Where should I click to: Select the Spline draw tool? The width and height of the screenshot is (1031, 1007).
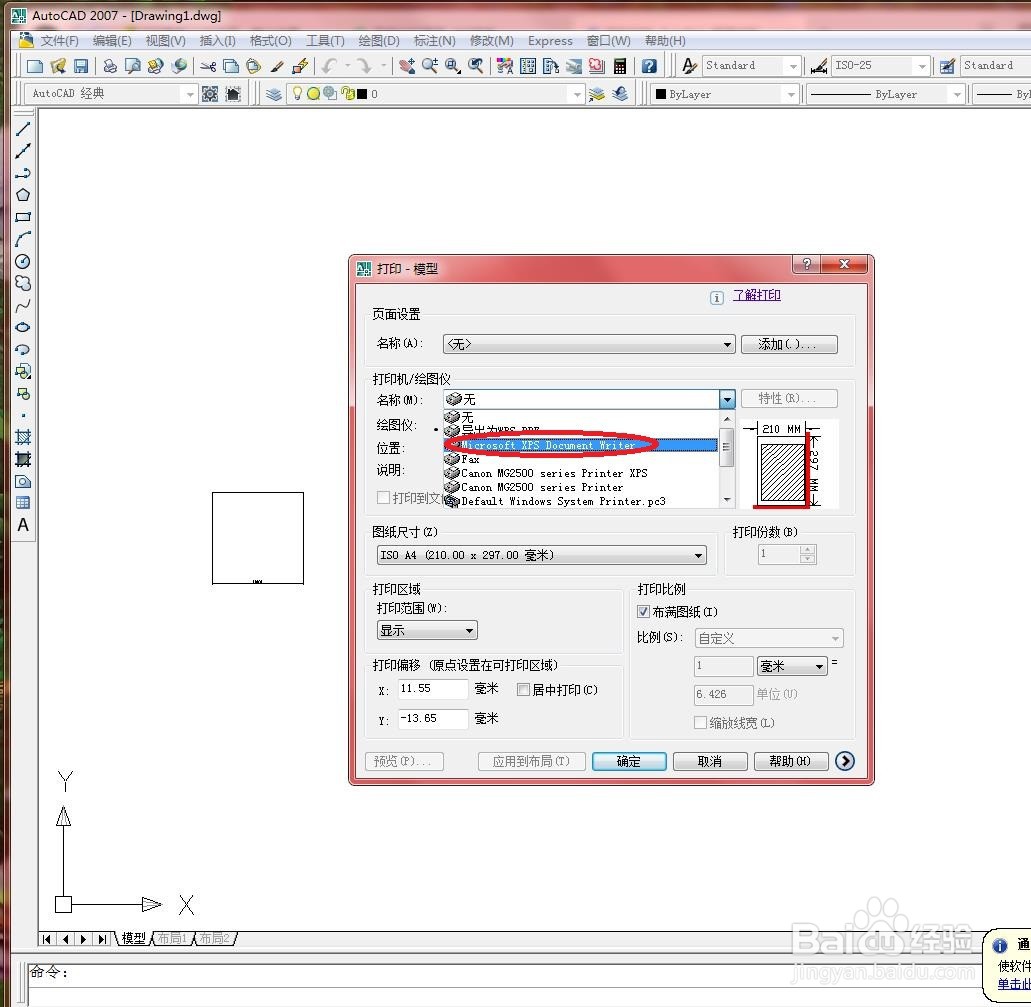point(23,305)
